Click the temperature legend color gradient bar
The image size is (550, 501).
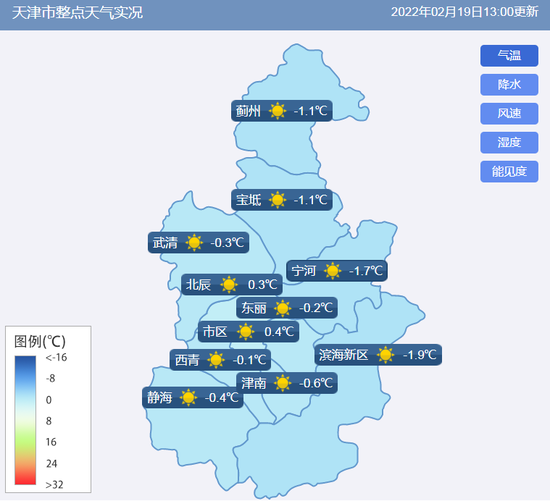point(25,420)
